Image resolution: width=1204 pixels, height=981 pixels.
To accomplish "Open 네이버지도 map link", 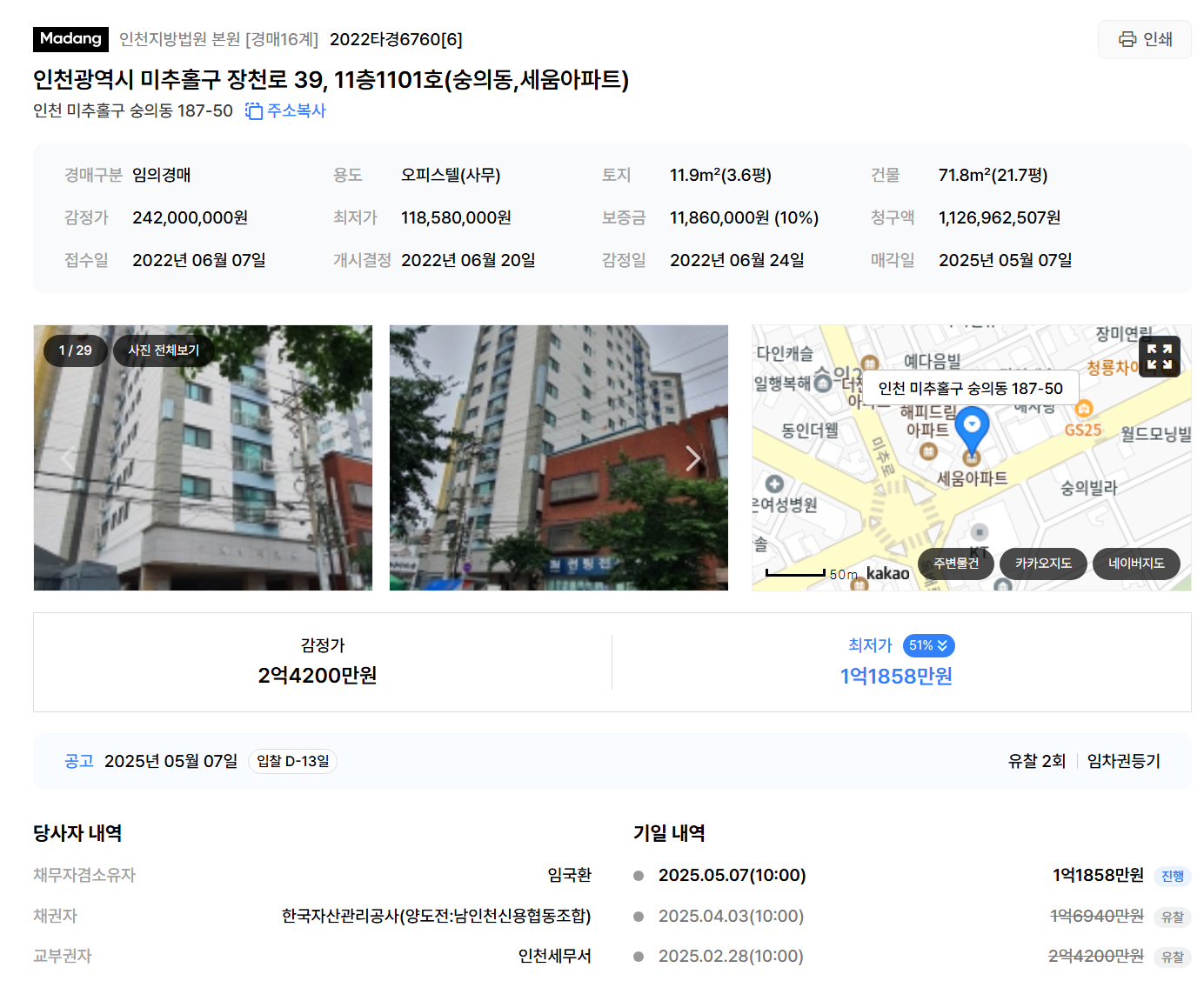I will [1136, 564].
